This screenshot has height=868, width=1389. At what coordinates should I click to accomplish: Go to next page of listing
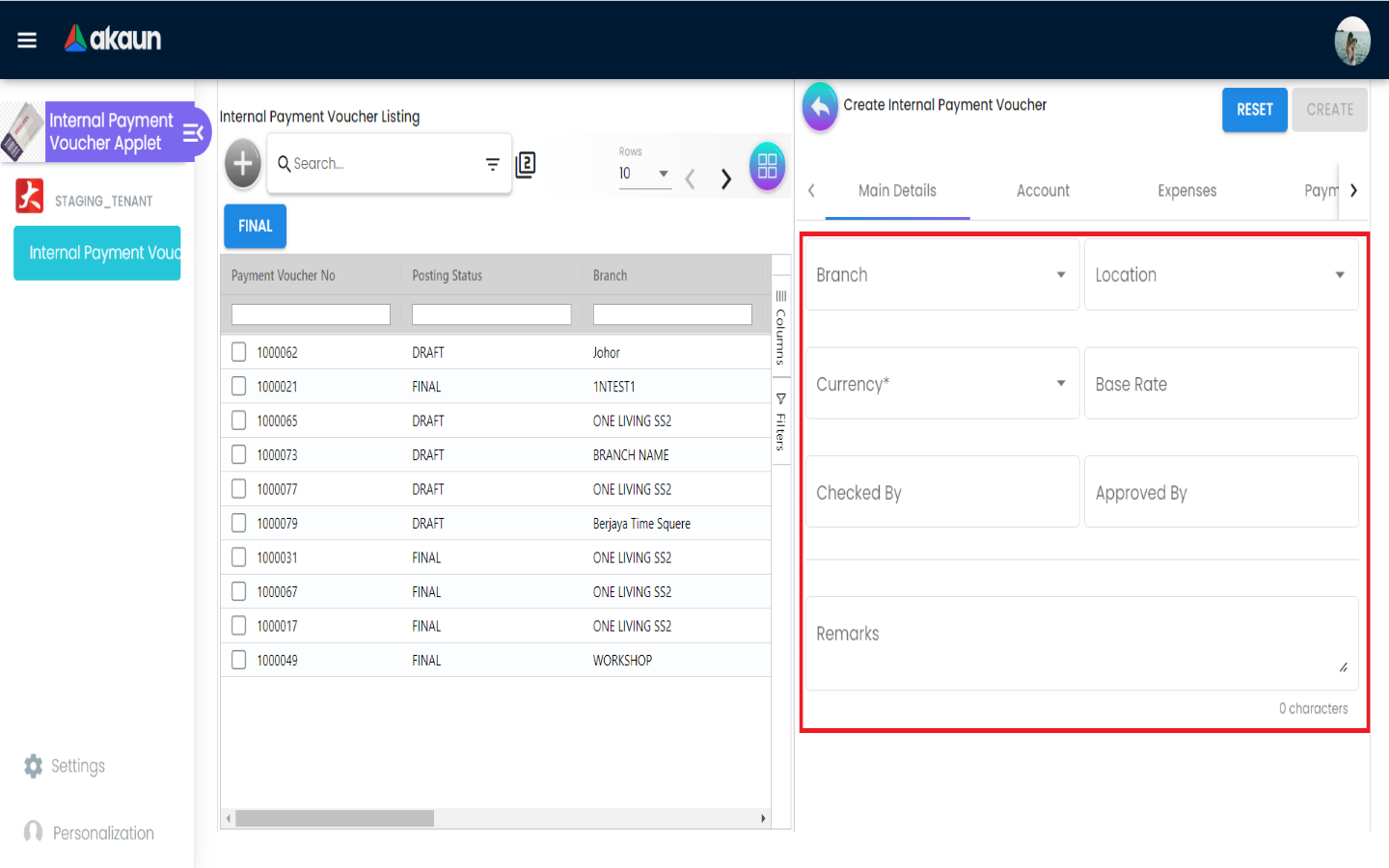tap(725, 178)
